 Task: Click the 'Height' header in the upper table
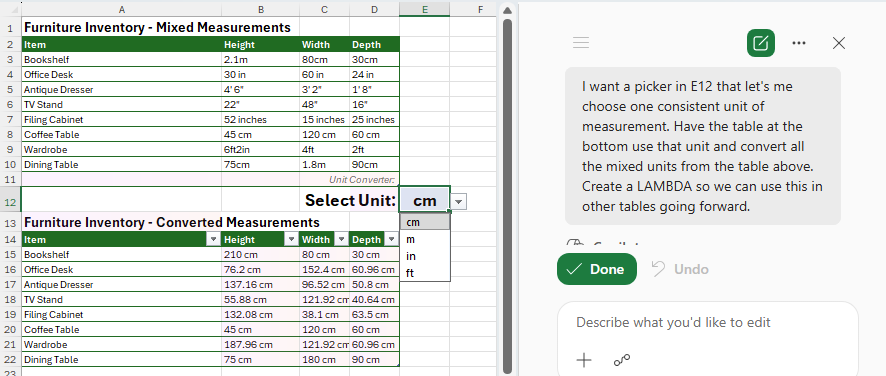(260, 45)
